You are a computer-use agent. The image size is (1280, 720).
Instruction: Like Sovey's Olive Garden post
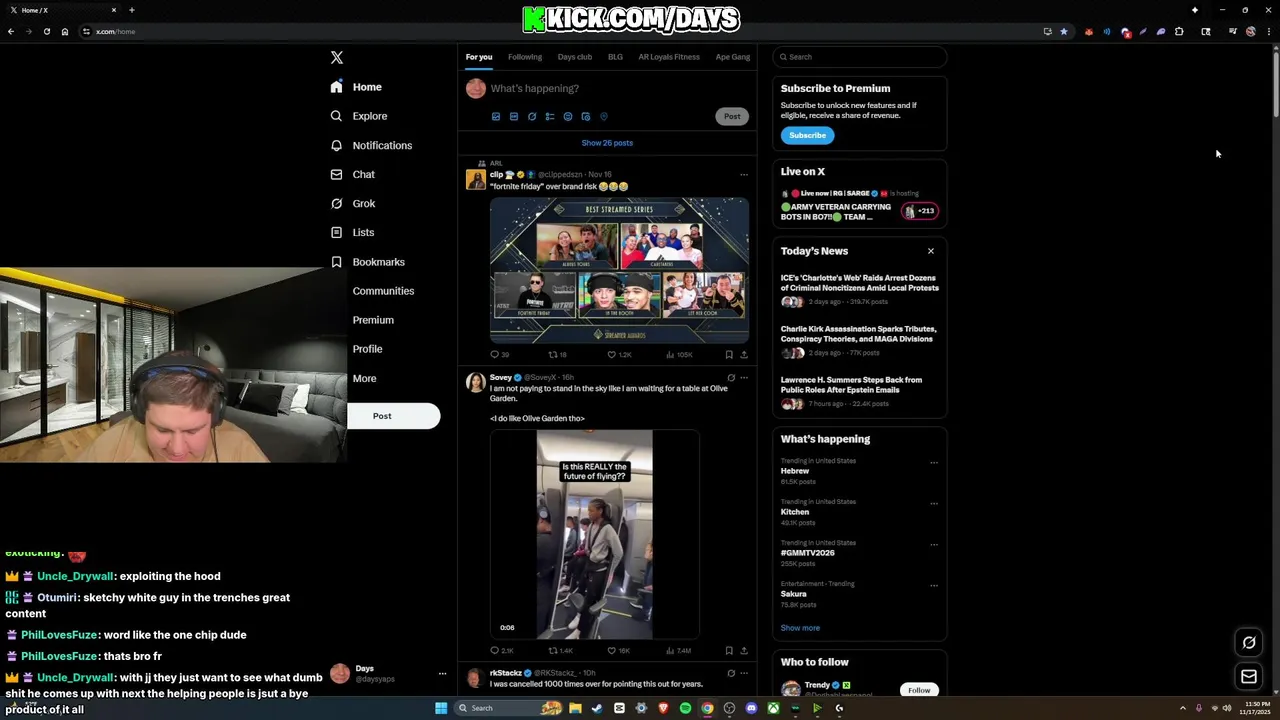click(618, 650)
